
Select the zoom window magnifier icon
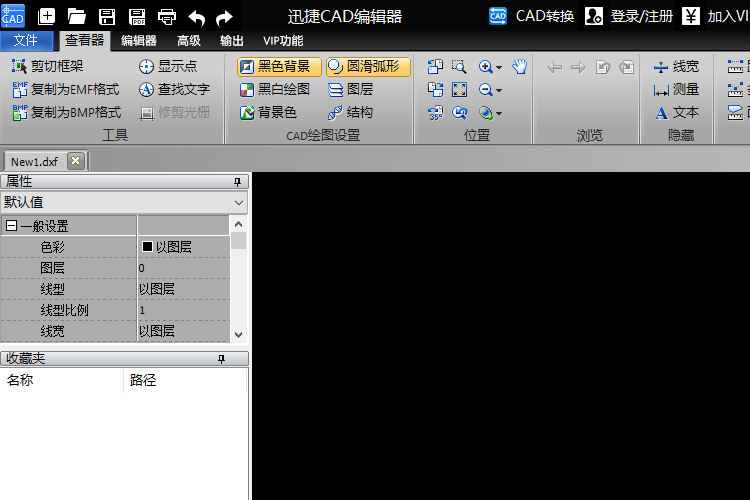pos(459,67)
